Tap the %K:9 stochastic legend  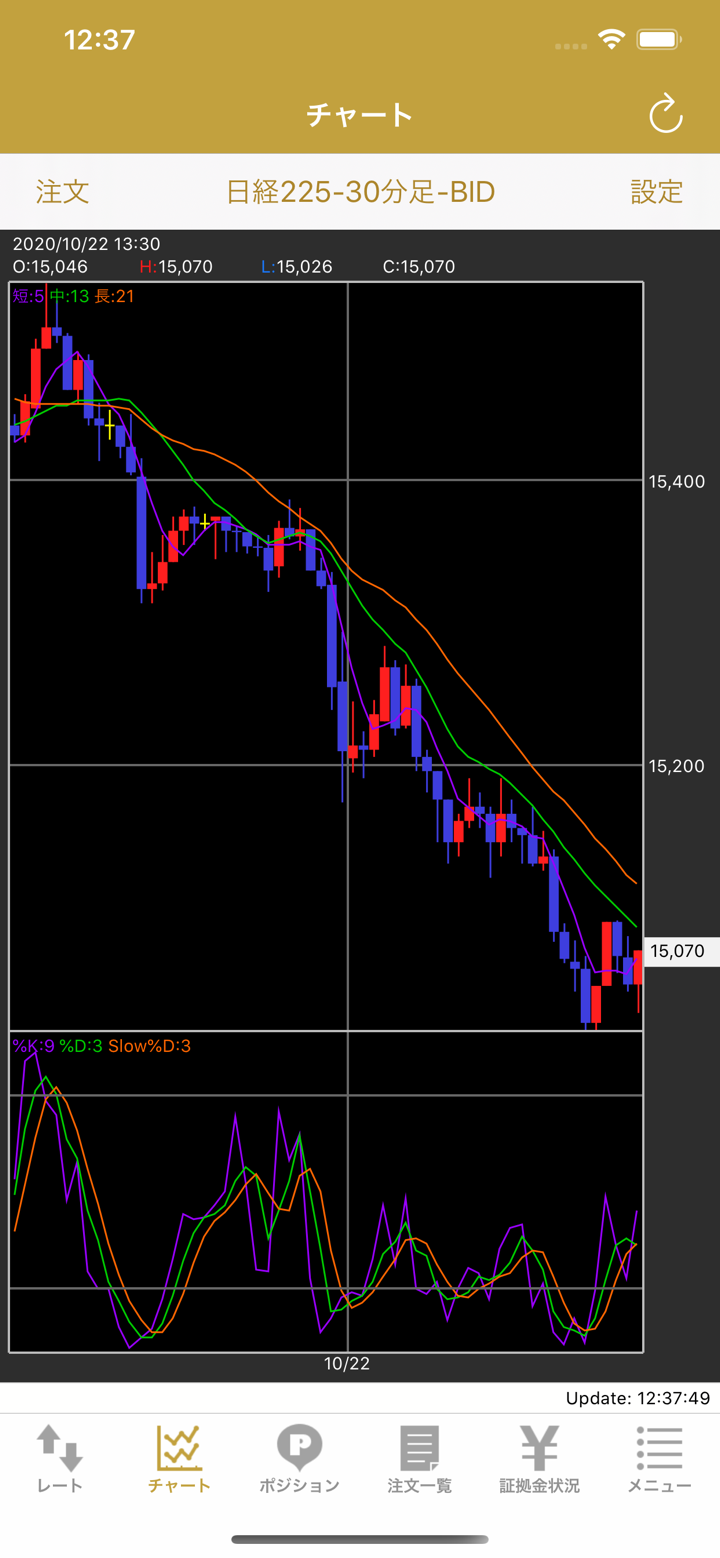[x=34, y=1046]
